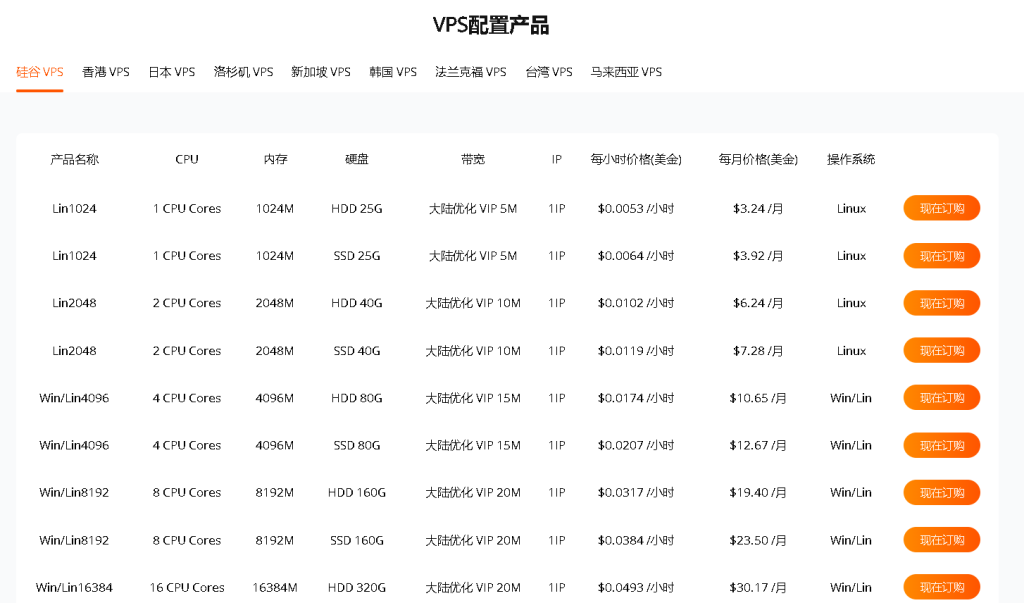Select the 洛杉矶 VPS tab
Image resolution: width=1024 pixels, height=603 pixels.
click(x=243, y=72)
